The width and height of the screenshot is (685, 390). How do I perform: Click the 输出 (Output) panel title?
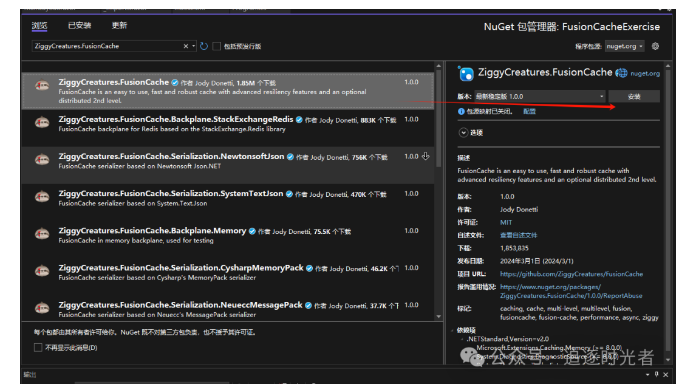30,375
